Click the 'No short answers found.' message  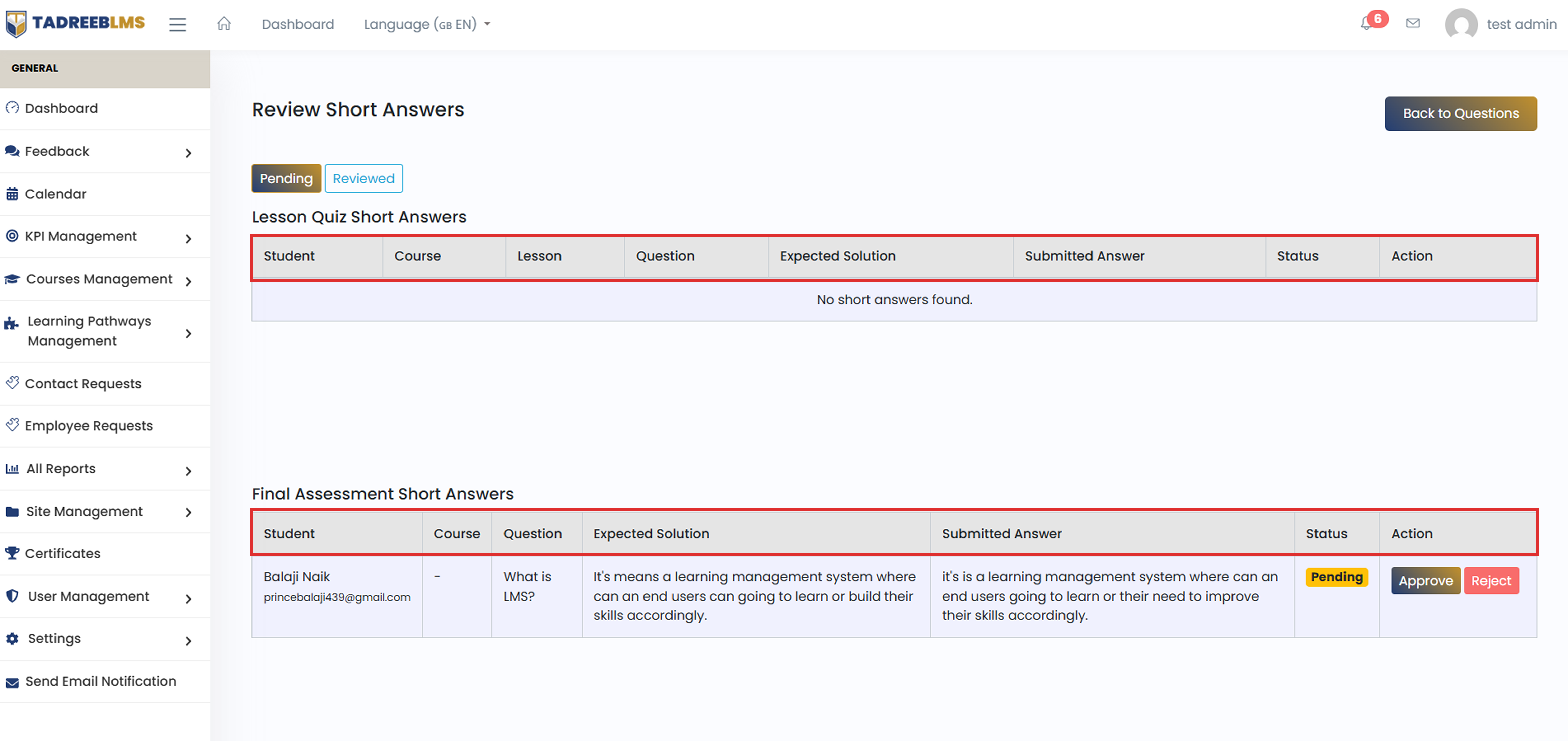click(894, 299)
